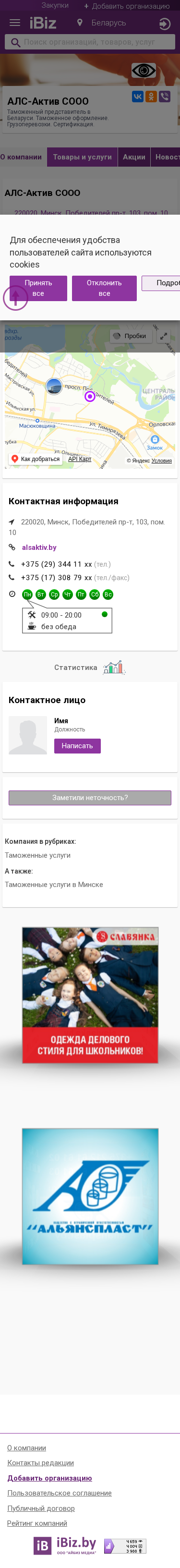The height and width of the screenshot is (1568, 180).
Task: Open the Odnoklassniki social icon
Action: 151,96
